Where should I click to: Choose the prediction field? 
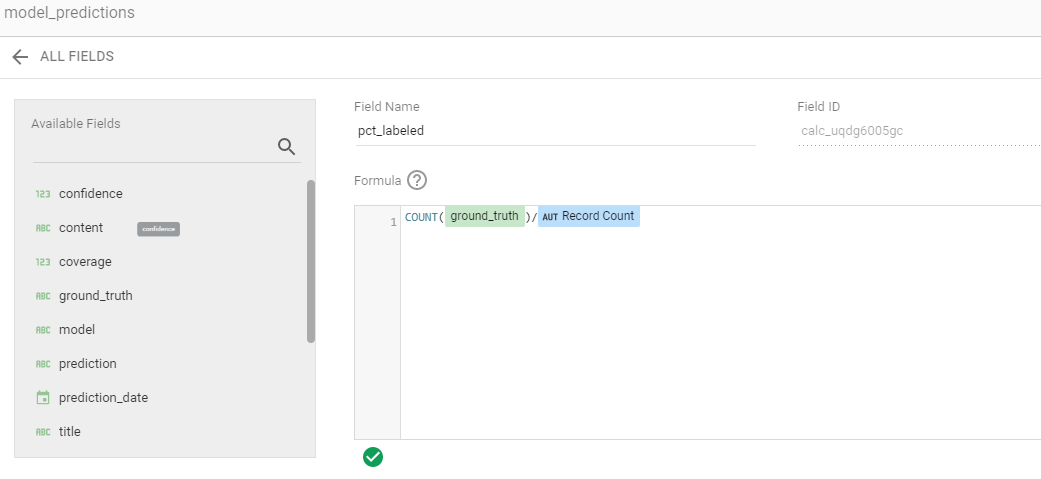click(x=88, y=364)
